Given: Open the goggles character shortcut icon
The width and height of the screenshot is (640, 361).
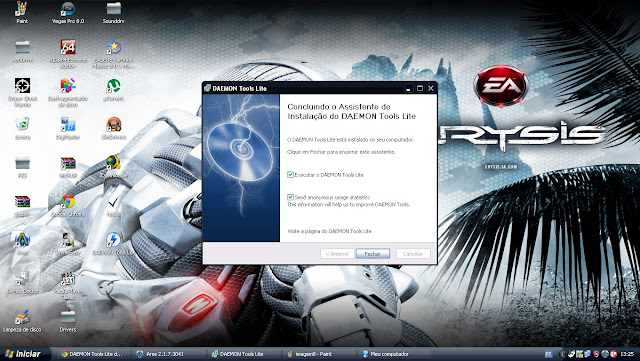Looking at the screenshot, I should [x=113, y=124].
